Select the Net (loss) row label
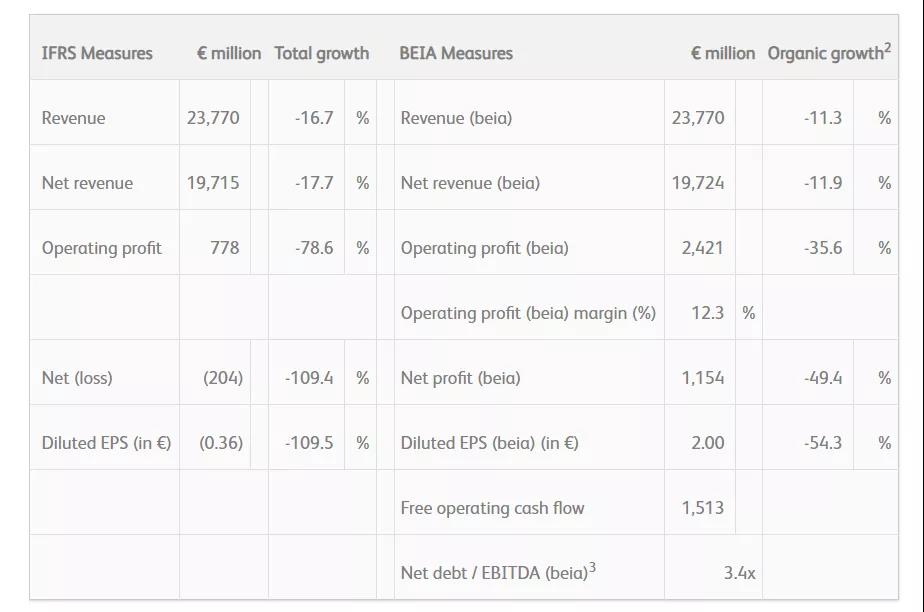 click(x=77, y=378)
